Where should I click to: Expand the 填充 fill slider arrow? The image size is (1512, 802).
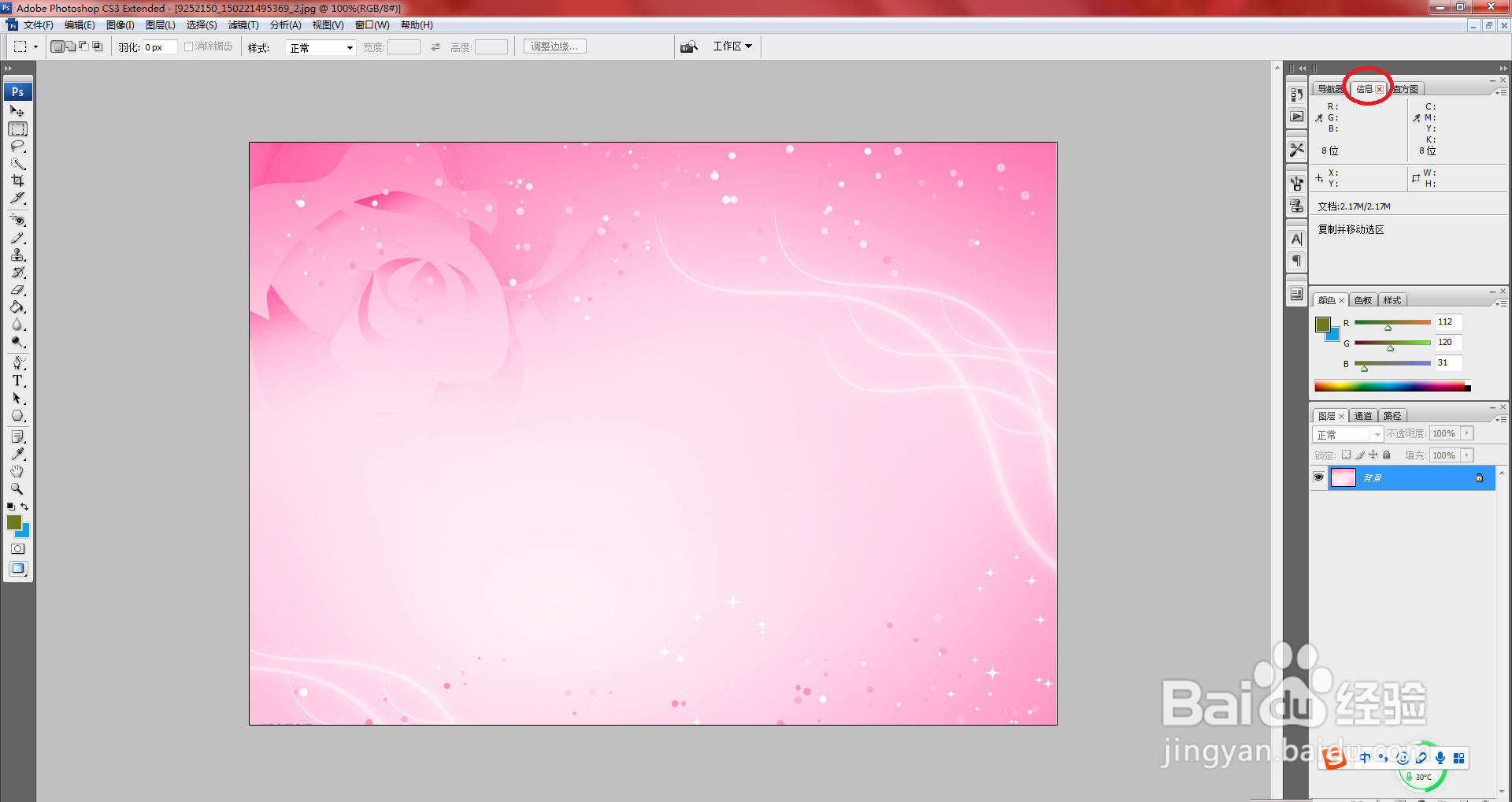pos(1467,455)
